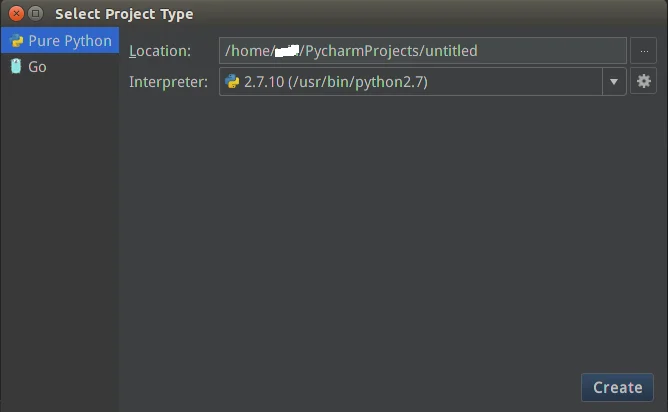
Task: Expand the Interpreter dropdown arrow
Action: tap(614, 82)
